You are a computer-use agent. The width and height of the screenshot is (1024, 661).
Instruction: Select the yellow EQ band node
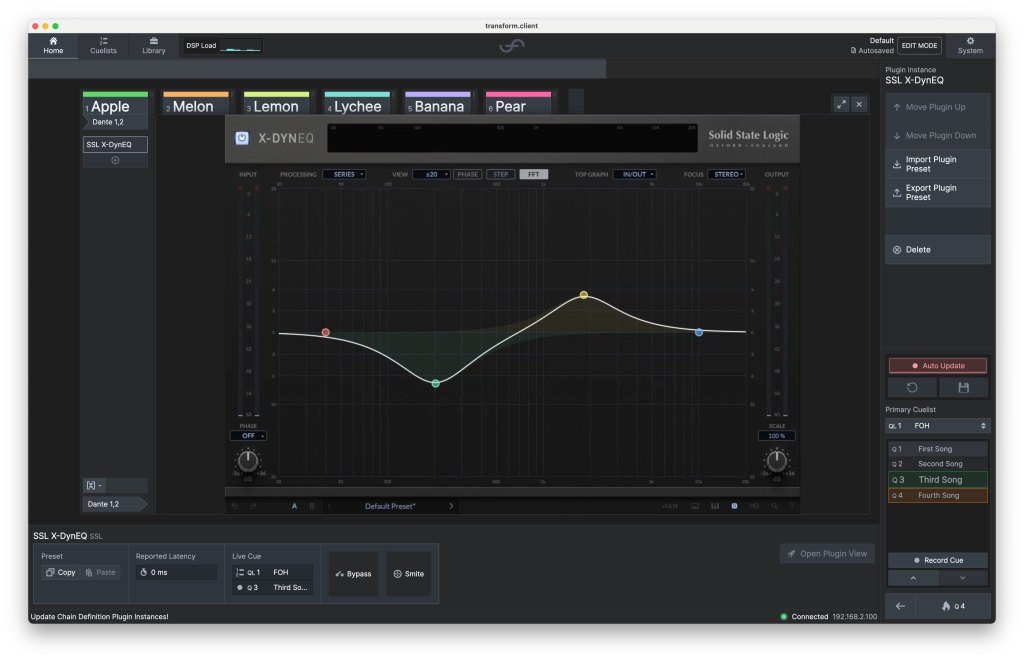pyautogui.click(x=584, y=295)
